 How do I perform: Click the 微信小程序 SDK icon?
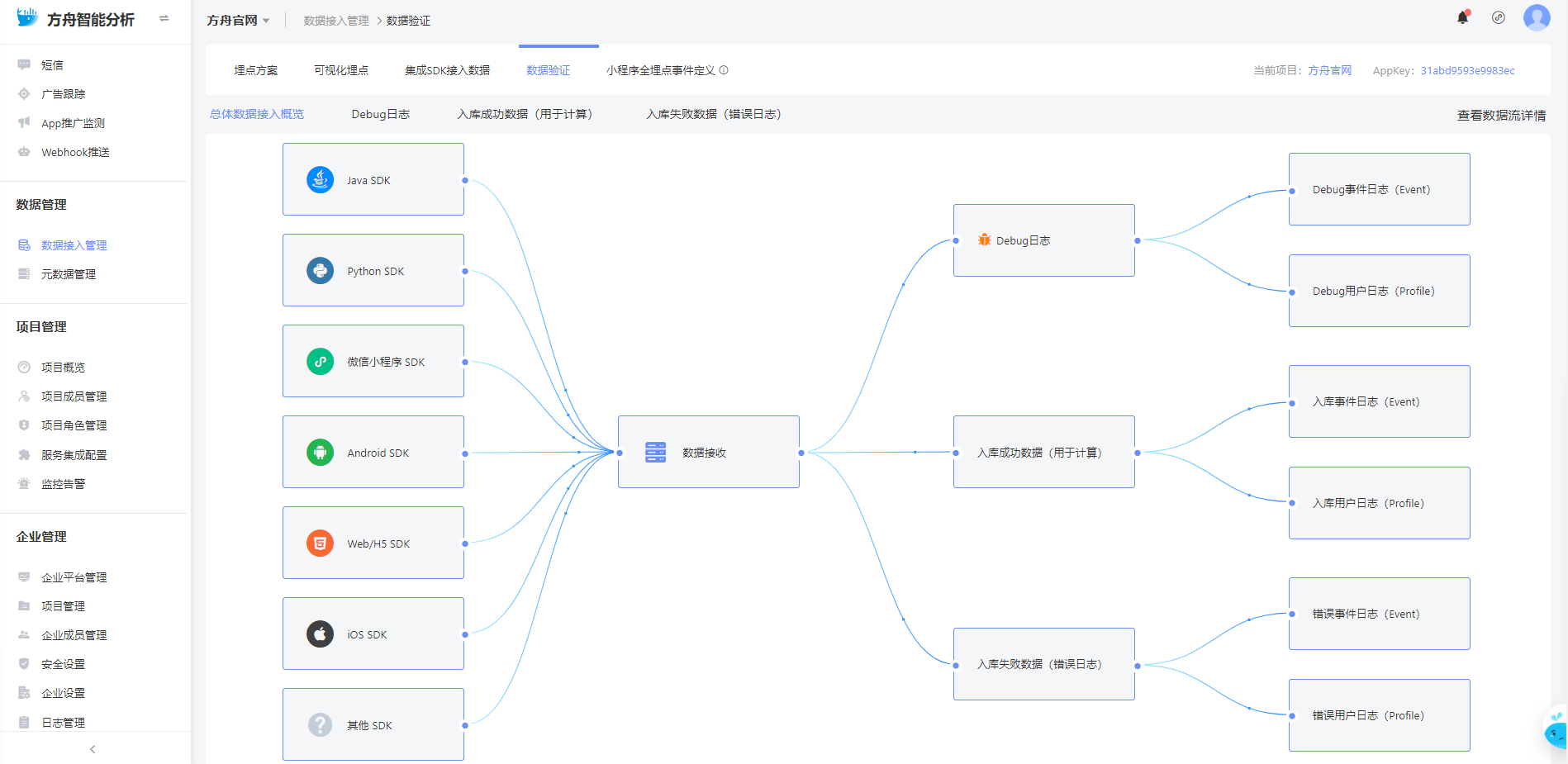tap(320, 362)
